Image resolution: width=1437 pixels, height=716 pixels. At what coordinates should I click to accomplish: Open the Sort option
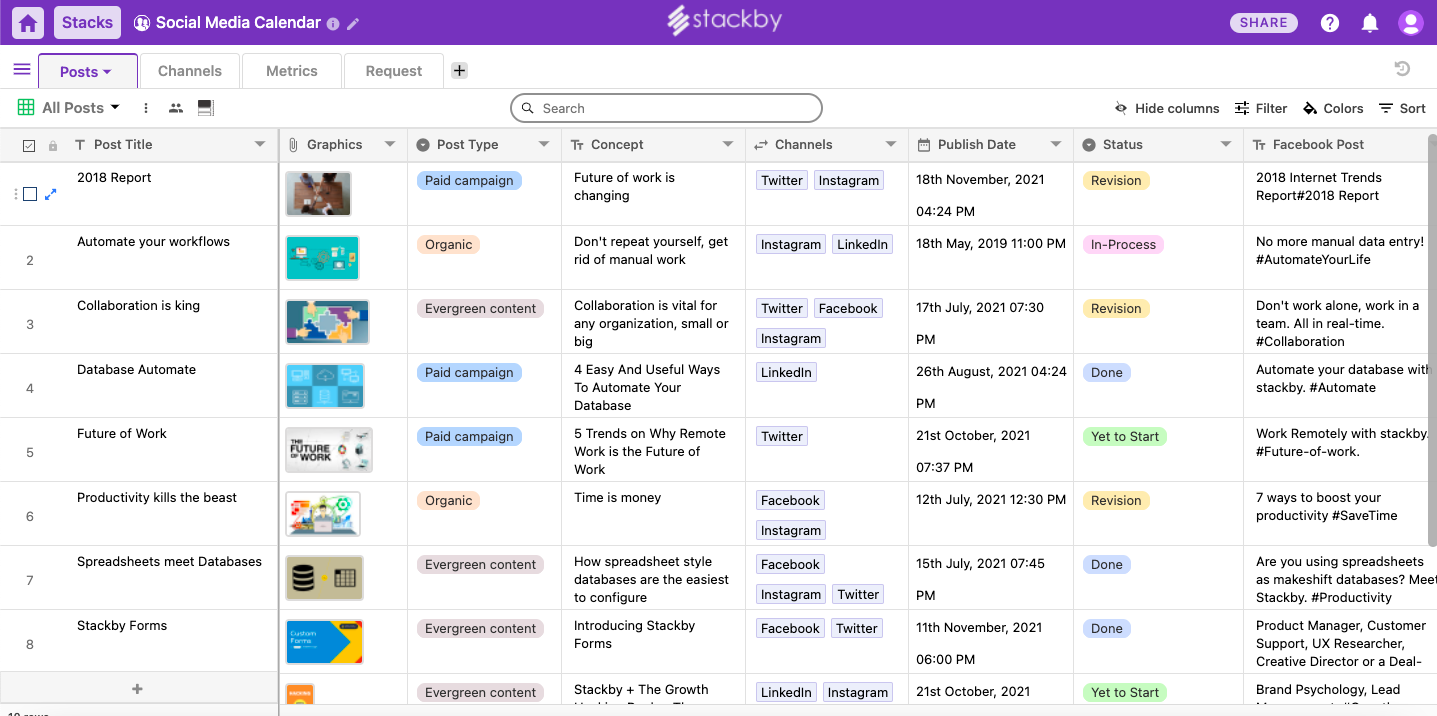click(1402, 108)
